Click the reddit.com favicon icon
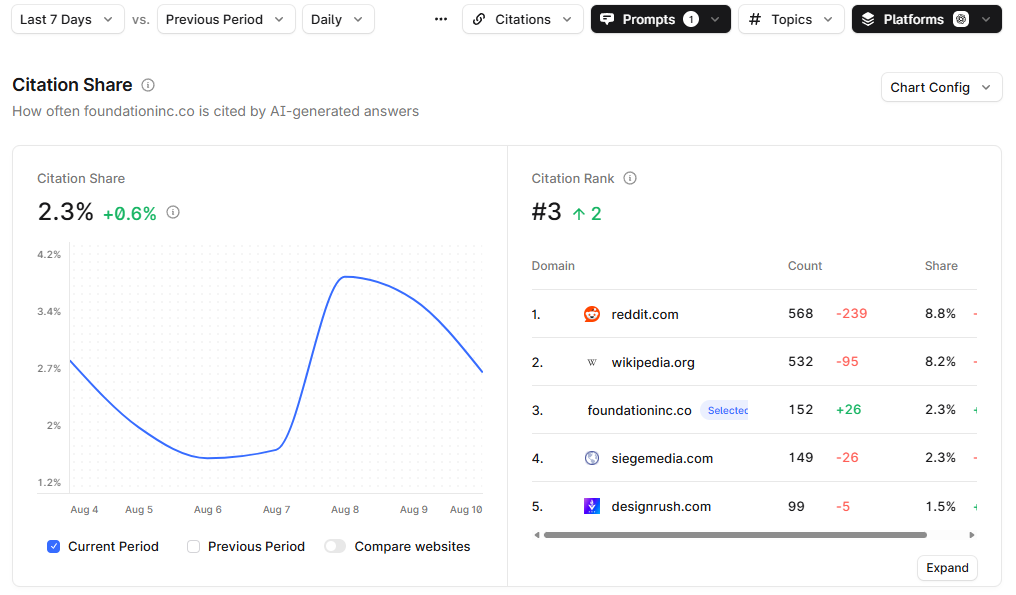This screenshot has width=1016, height=595. 592,314
